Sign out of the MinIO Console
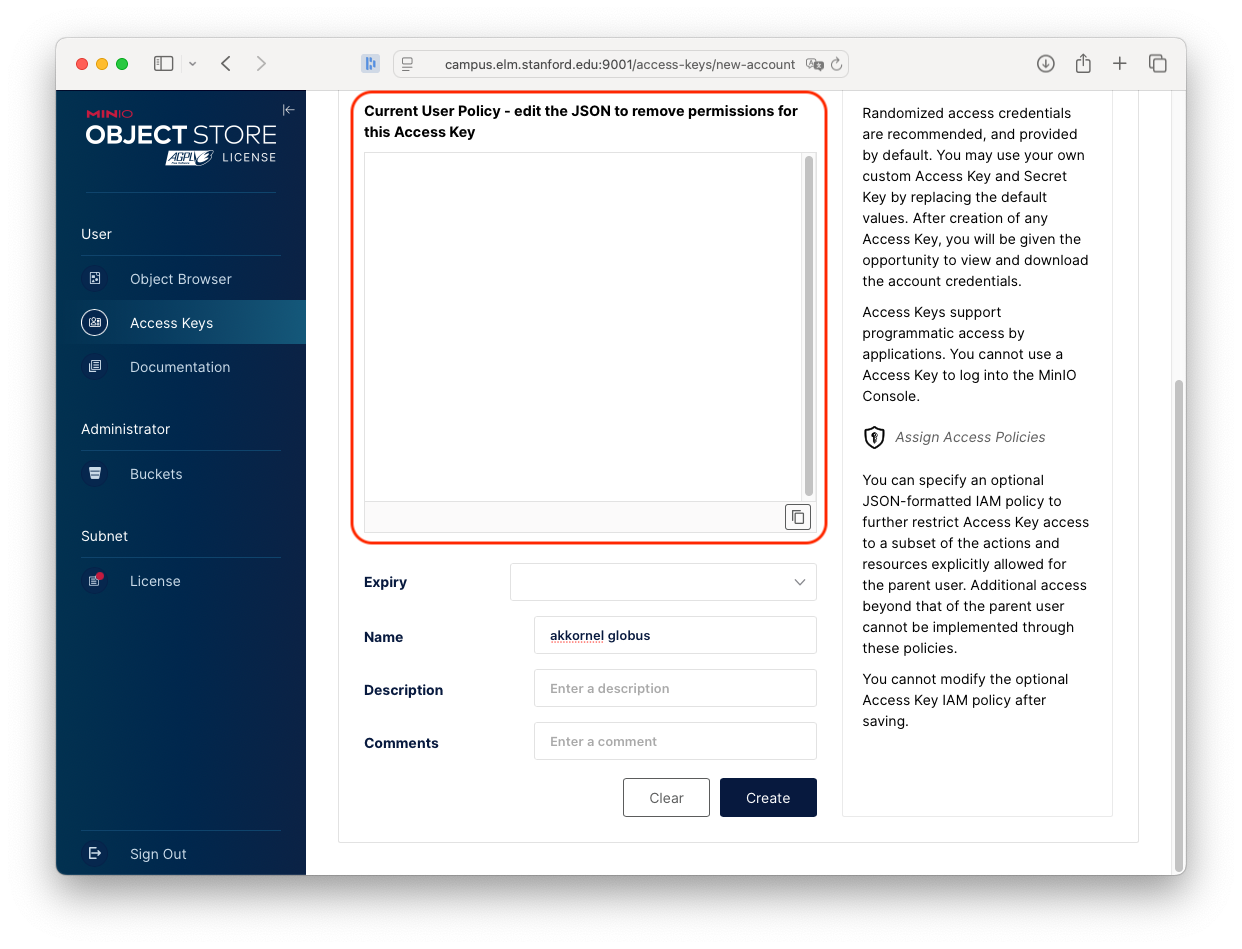 coord(158,853)
